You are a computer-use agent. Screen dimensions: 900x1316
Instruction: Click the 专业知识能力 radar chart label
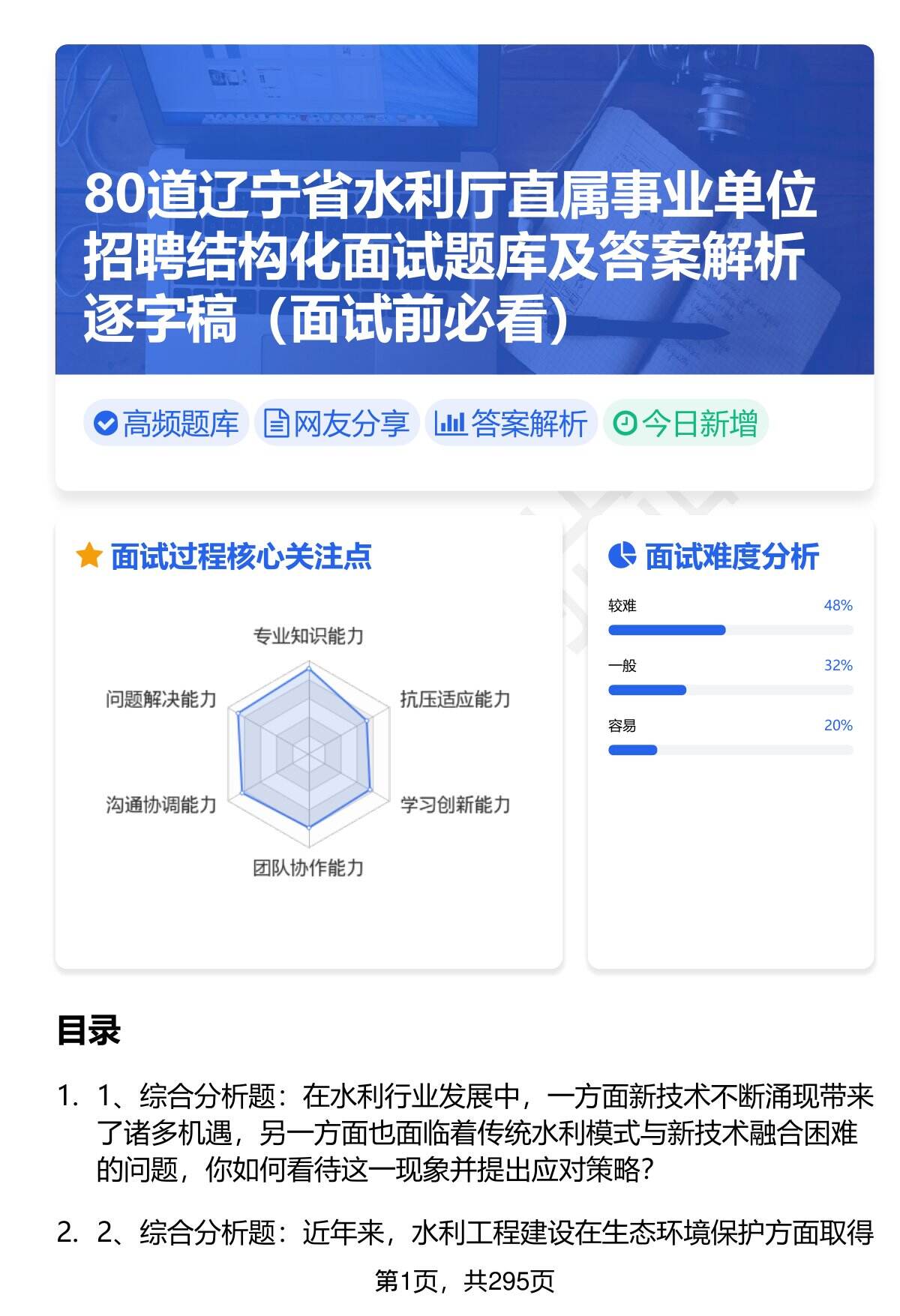click(x=308, y=637)
